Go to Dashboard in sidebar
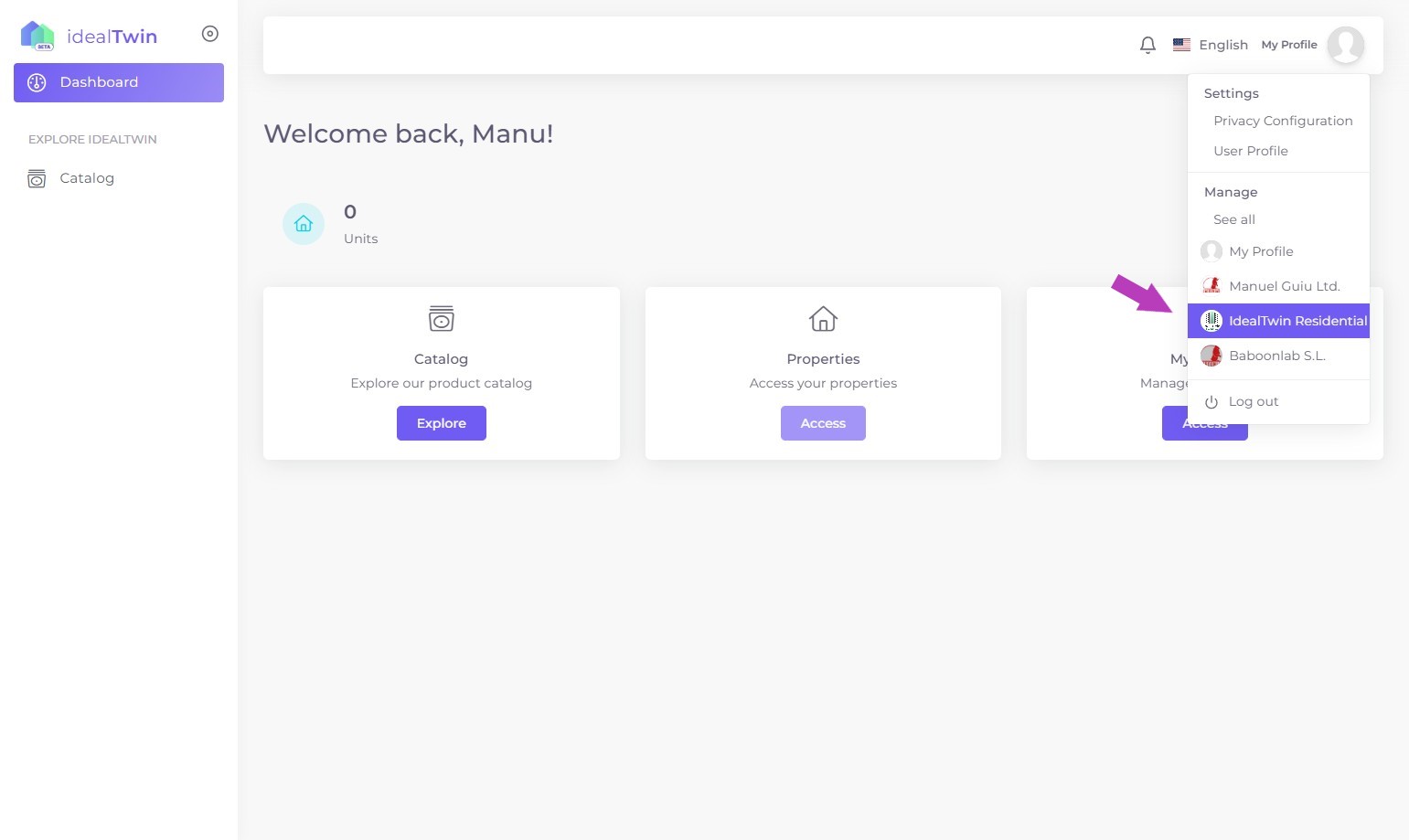Viewport: 1409px width, 840px height. point(119,82)
